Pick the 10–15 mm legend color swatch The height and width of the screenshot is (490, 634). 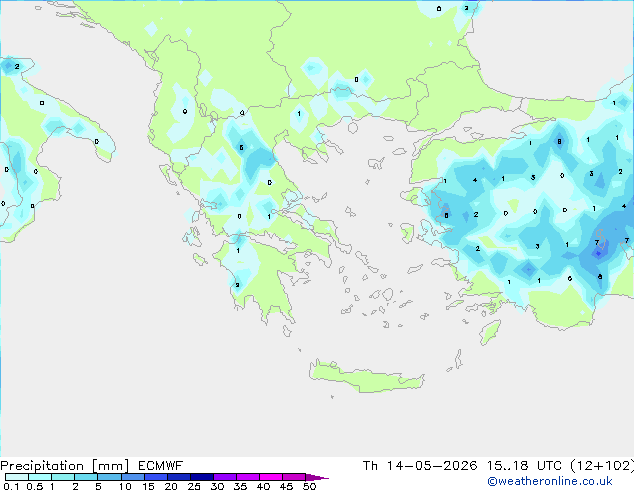pos(133,477)
